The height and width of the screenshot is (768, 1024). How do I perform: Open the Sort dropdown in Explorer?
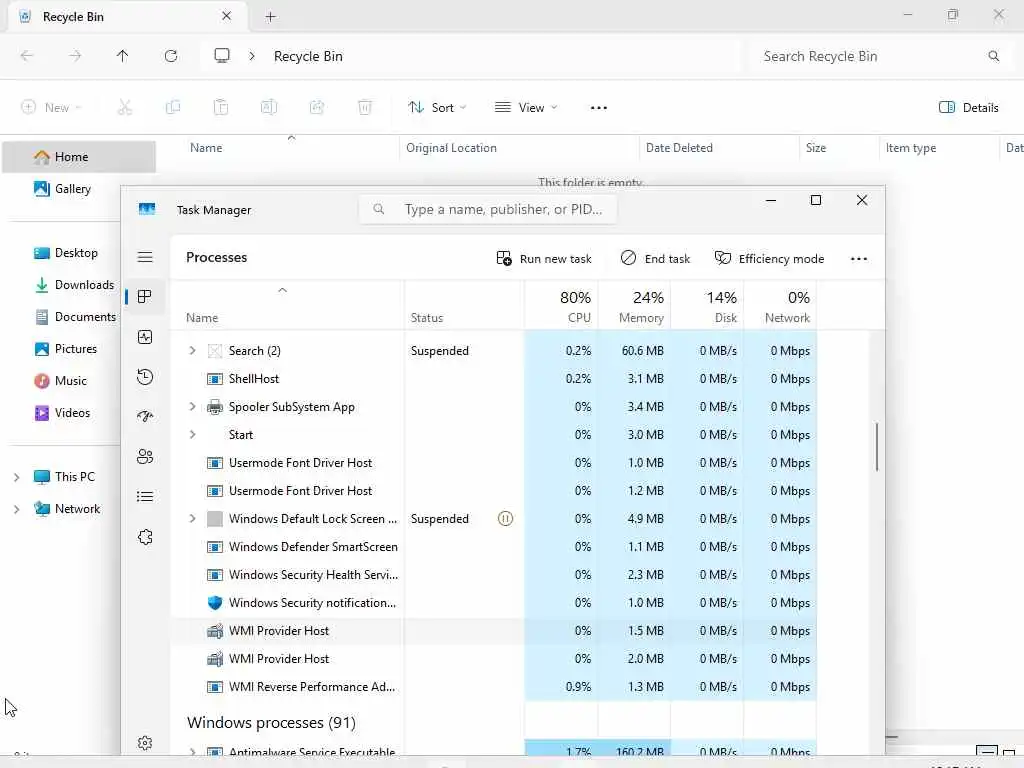coord(437,108)
